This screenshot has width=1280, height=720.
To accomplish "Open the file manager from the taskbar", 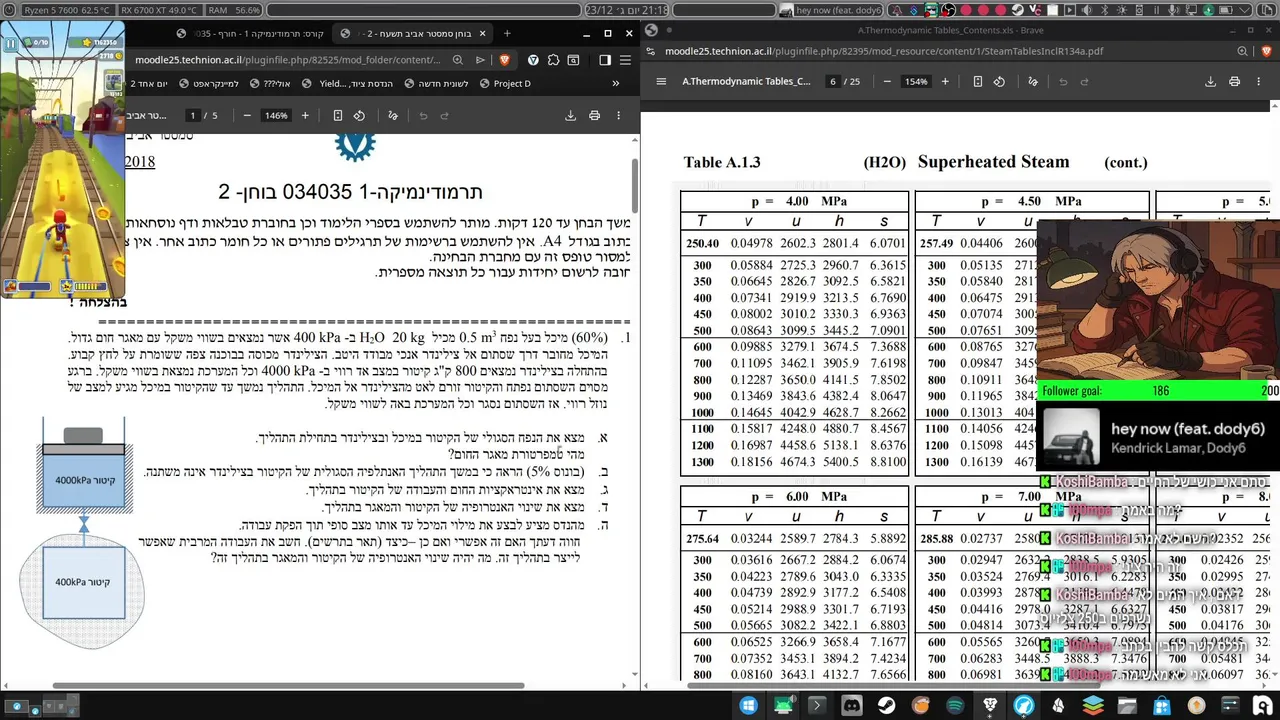I will click(1127, 705).
